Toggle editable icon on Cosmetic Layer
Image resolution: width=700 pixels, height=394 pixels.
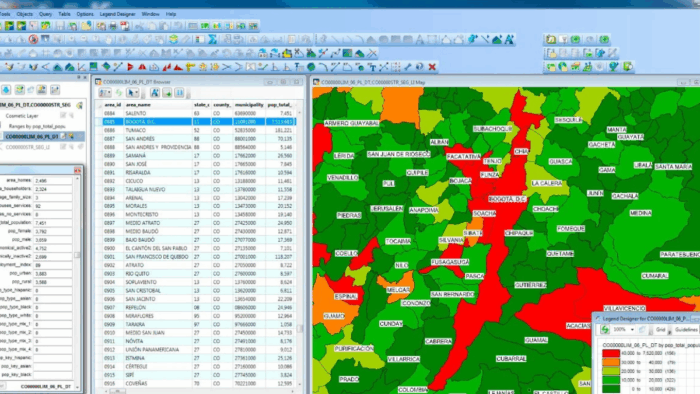click(x=63, y=116)
